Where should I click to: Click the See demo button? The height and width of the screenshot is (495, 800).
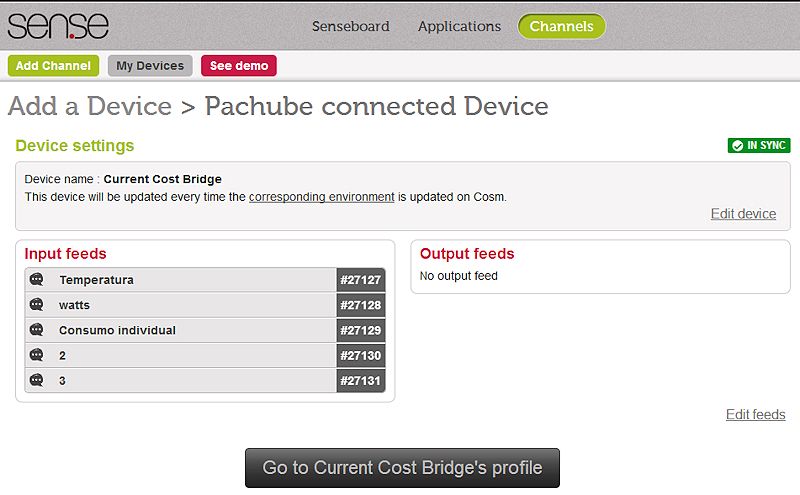coord(239,66)
